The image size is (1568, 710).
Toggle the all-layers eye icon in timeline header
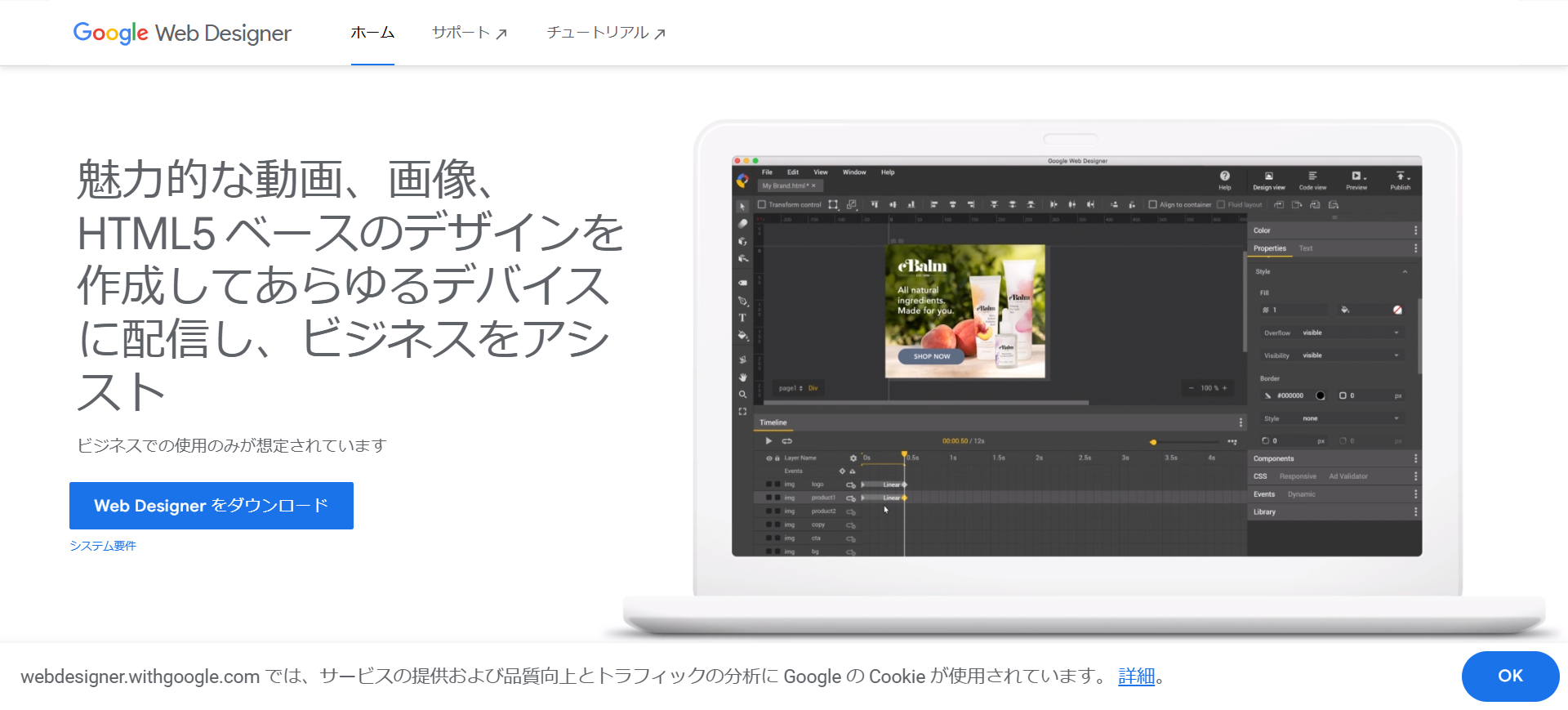tap(768, 458)
